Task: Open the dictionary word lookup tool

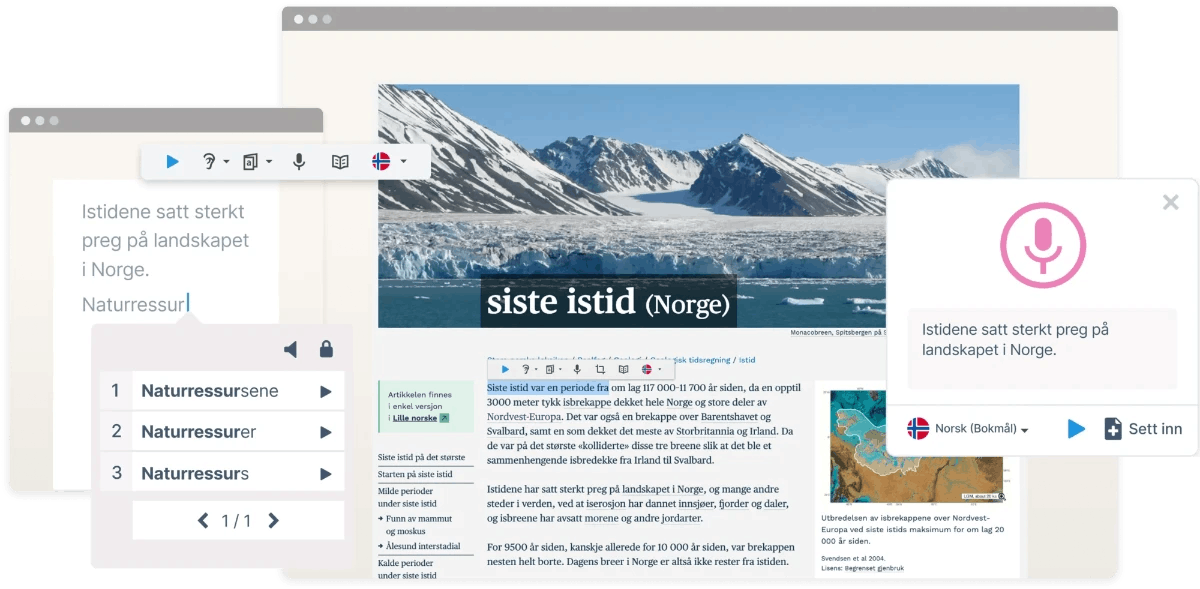Action: pos(252,161)
